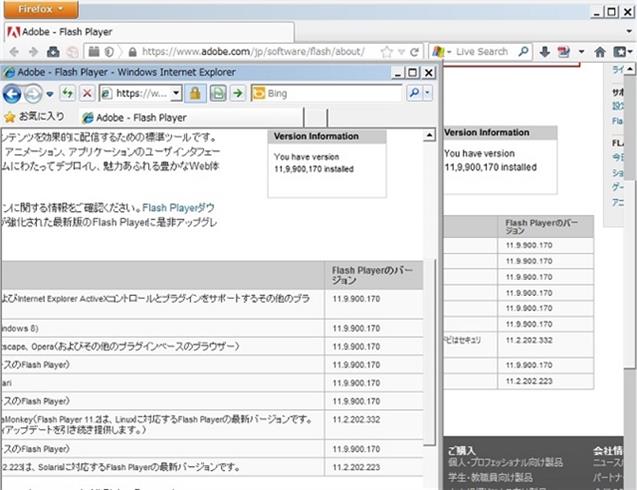The height and width of the screenshot is (490, 637).
Task: Click the padlock icon in Firefox's address bar
Action: pos(132,52)
